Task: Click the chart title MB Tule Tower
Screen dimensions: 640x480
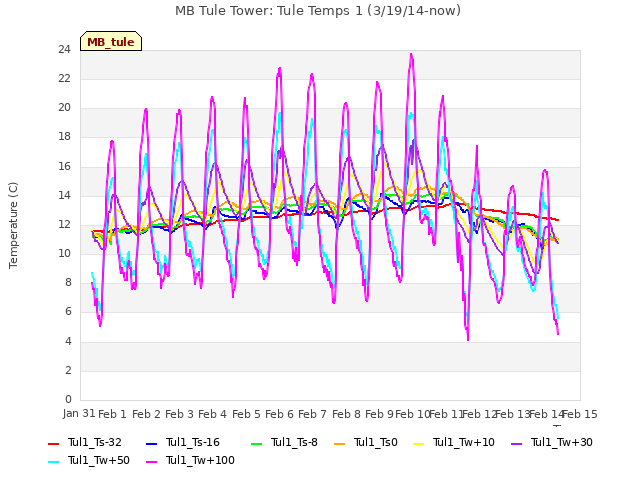Action: coord(318,11)
